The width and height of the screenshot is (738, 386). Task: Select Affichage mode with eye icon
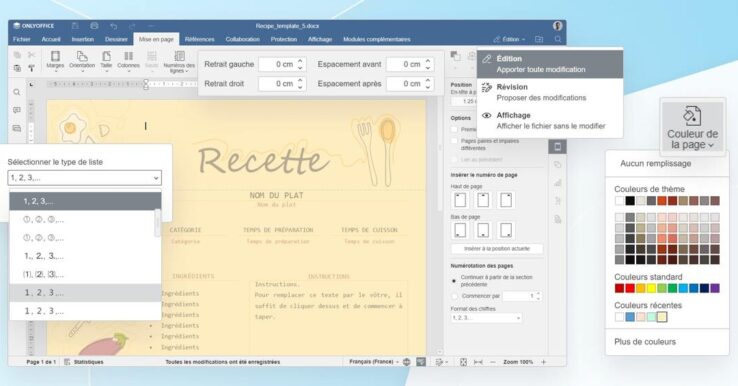click(x=550, y=121)
